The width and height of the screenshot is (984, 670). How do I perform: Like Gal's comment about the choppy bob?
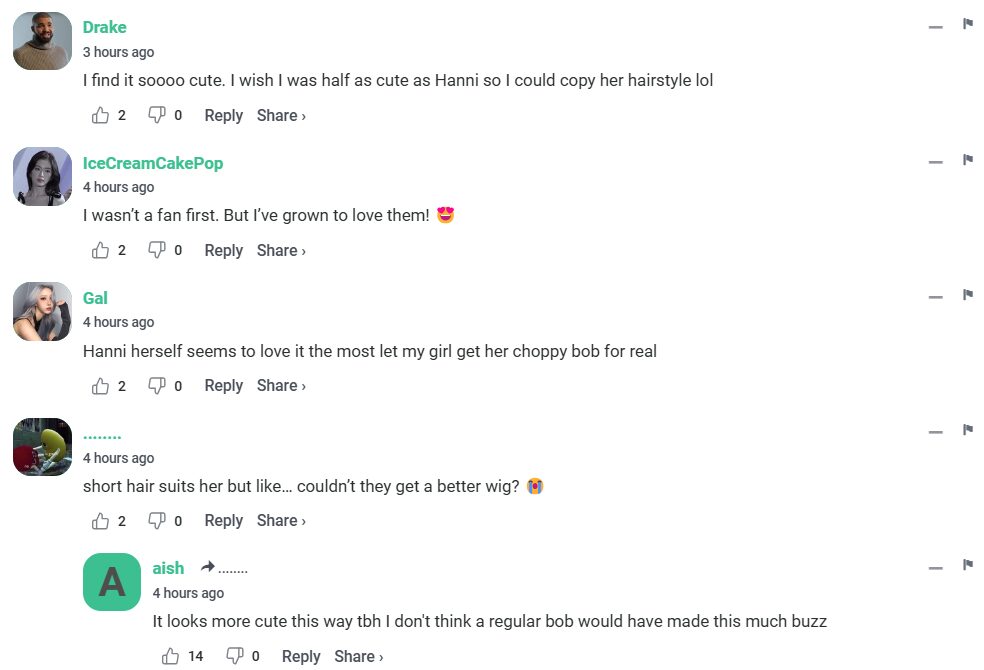pyautogui.click(x=100, y=386)
